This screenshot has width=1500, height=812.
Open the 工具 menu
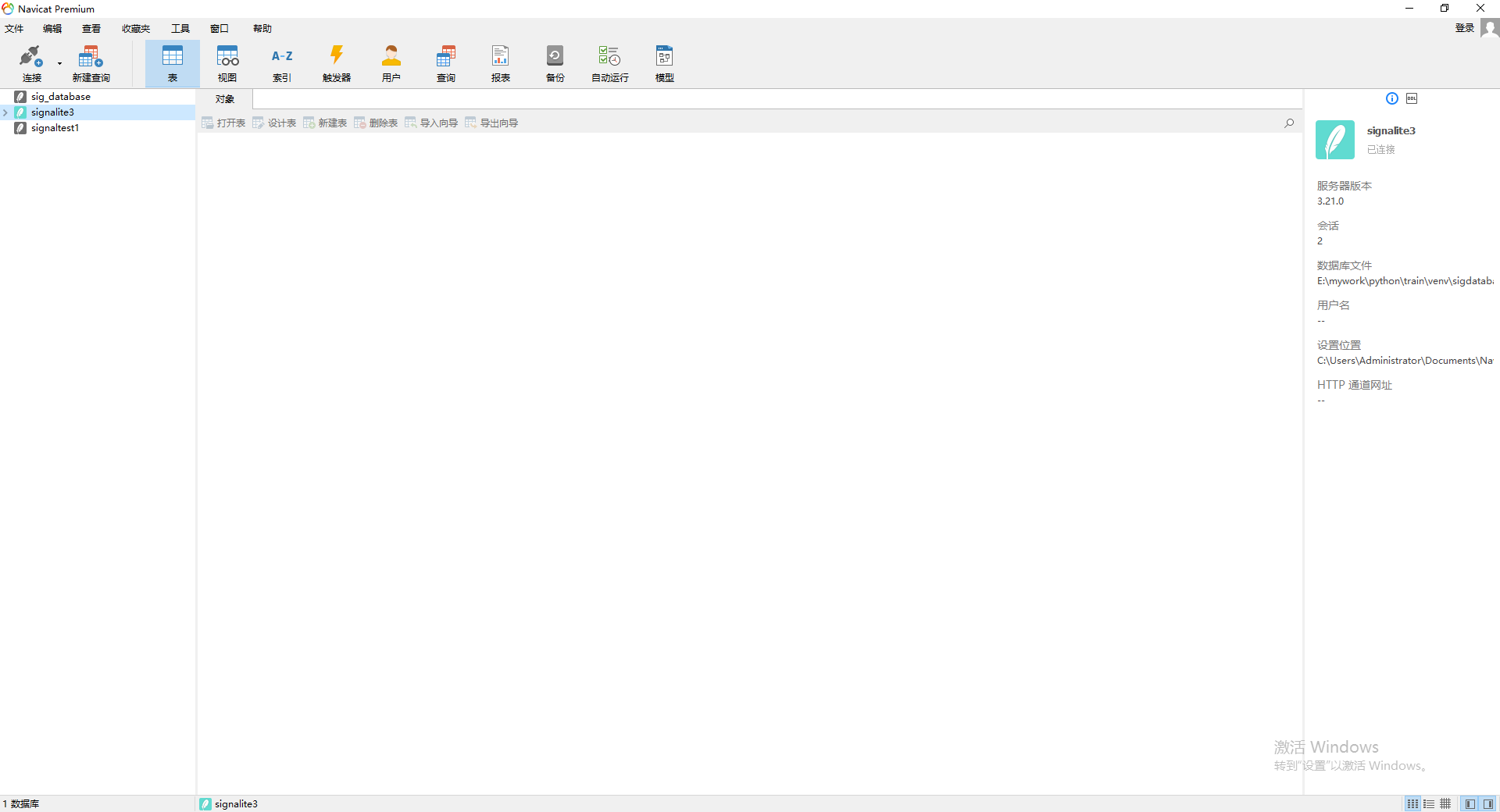click(x=180, y=29)
